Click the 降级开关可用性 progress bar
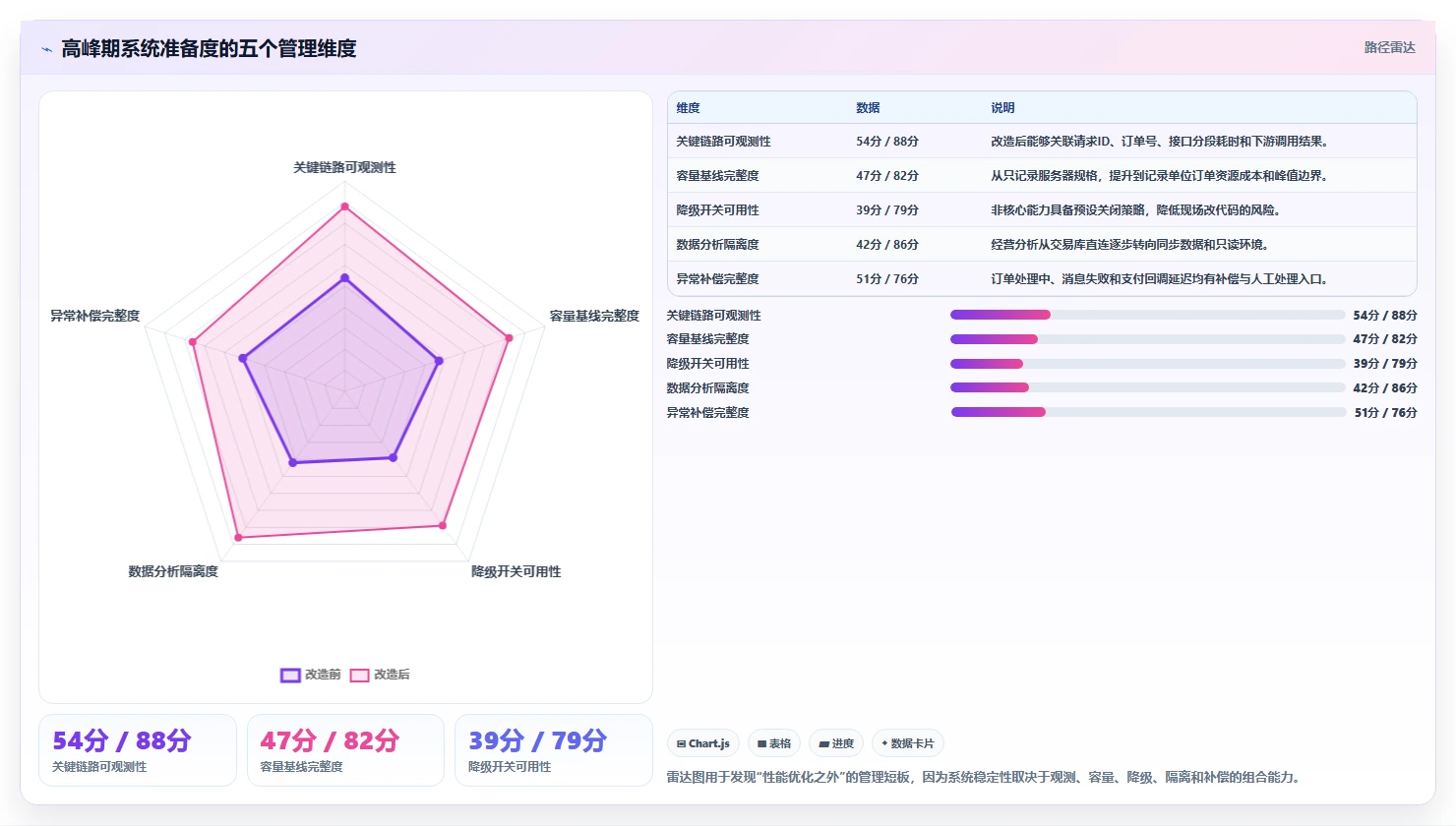This screenshot has height=826, width=1456. pyautogui.click(x=1147, y=364)
